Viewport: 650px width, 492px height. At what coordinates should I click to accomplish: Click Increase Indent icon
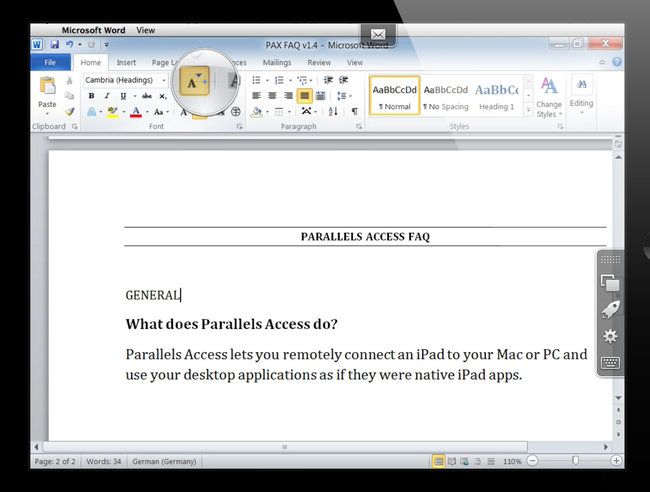343,80
